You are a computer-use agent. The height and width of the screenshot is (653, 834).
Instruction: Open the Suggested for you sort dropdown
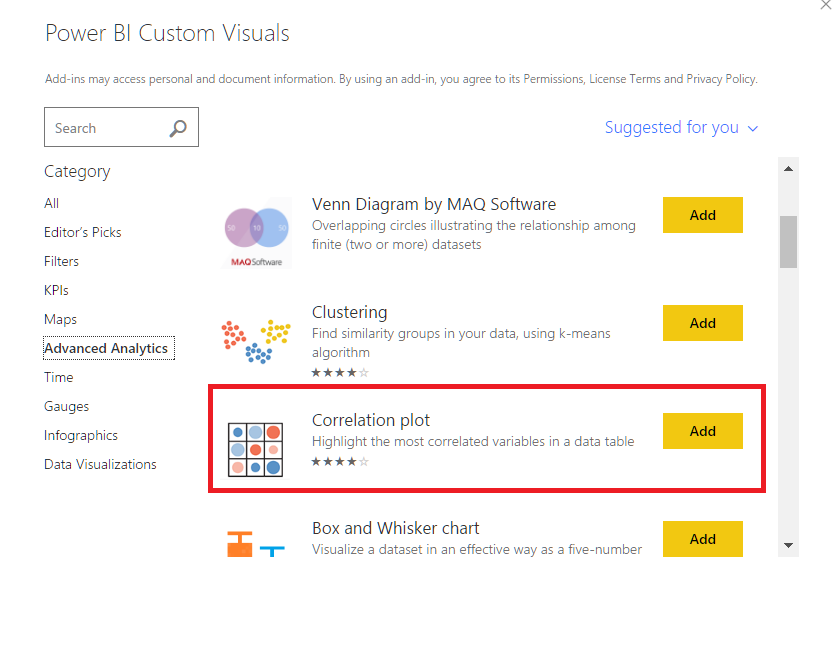click(x=682, y=128)
